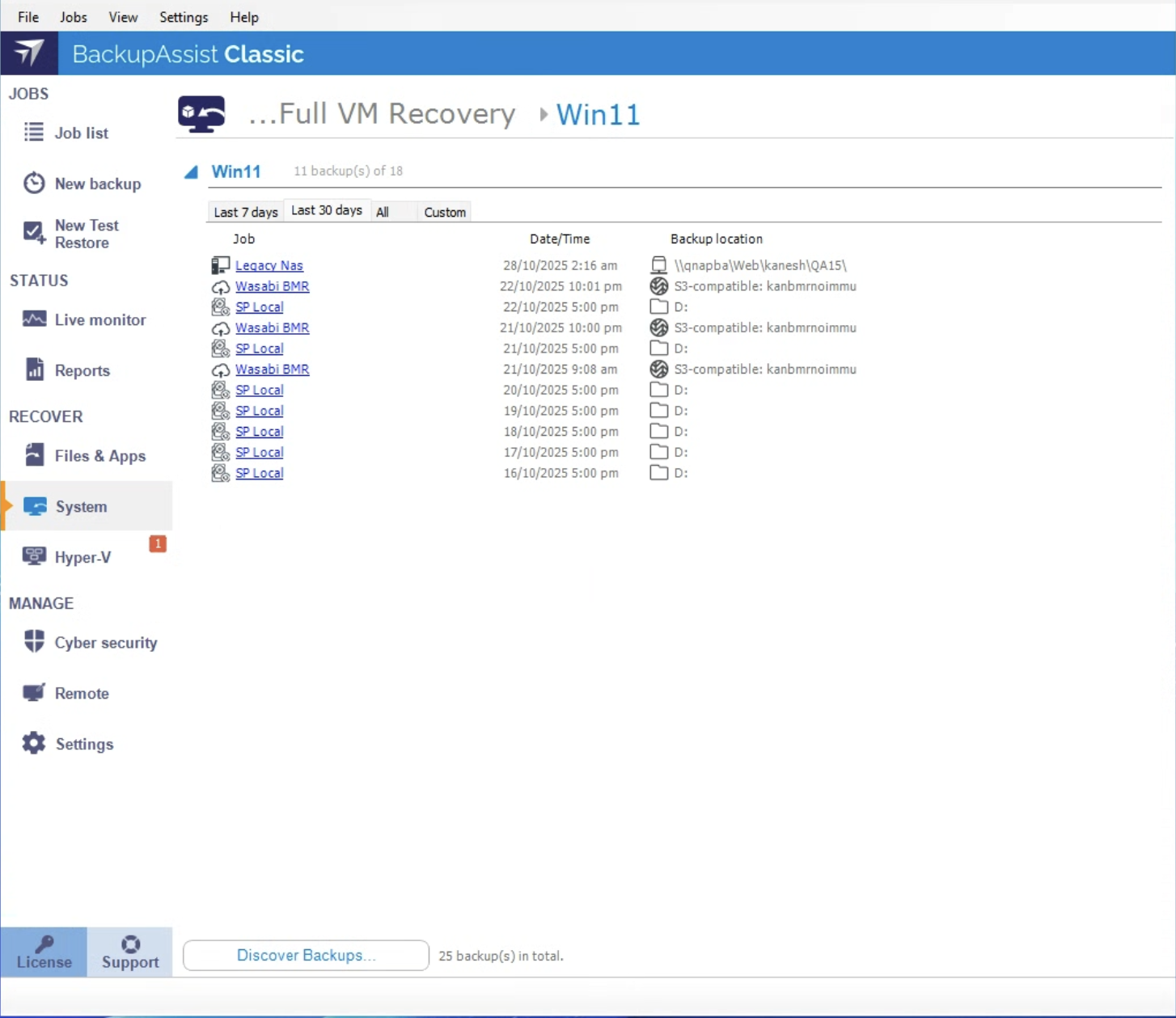Open Cyber security shield icon
Image resolution: width=1176 pixels, height=1018 pixels.
coord(34,642)
